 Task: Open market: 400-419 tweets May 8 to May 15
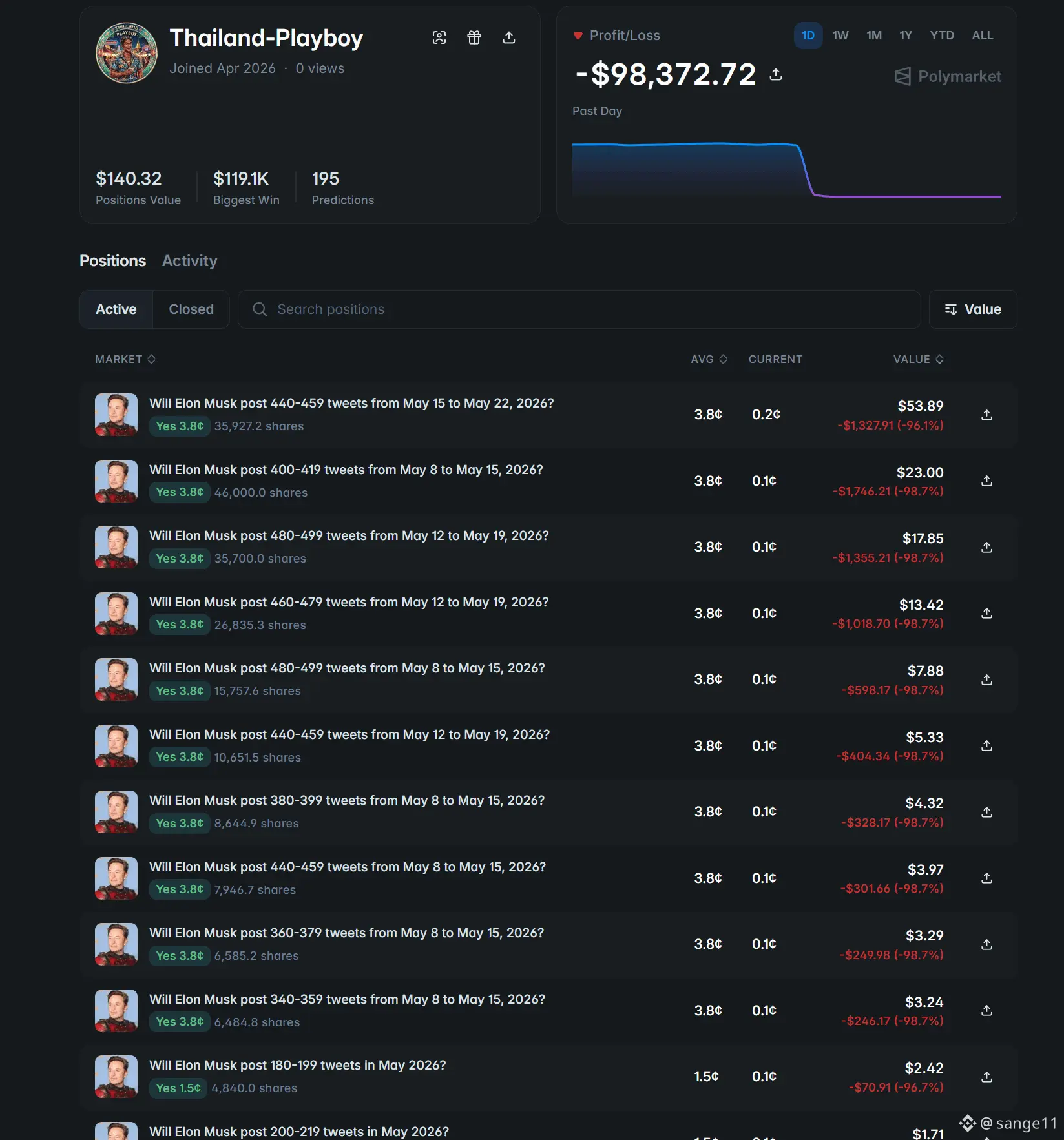pyautogui.click(x=346, y=470)
